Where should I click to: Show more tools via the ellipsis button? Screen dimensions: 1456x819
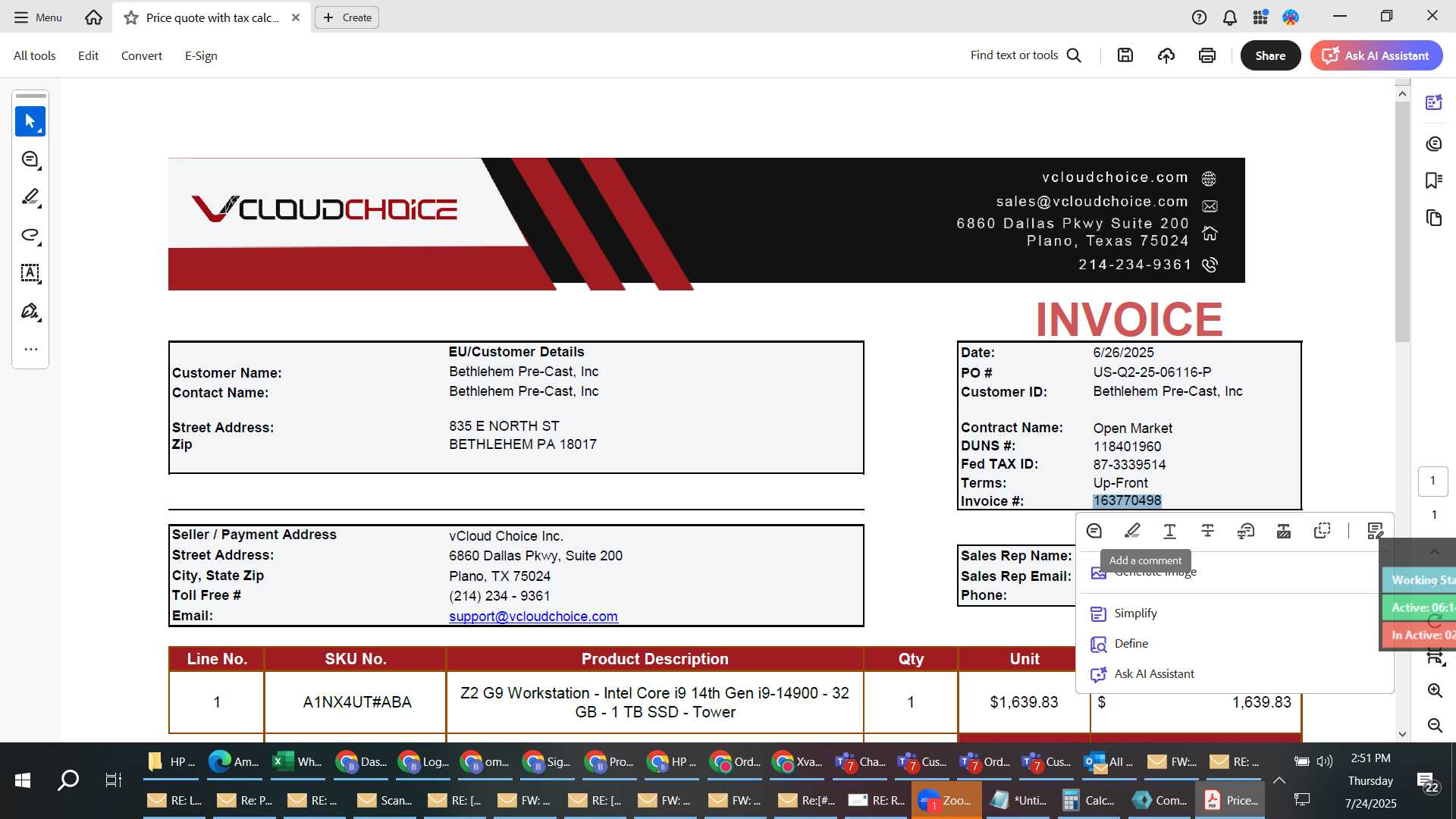pyautogui.click(x=30, y=350)
